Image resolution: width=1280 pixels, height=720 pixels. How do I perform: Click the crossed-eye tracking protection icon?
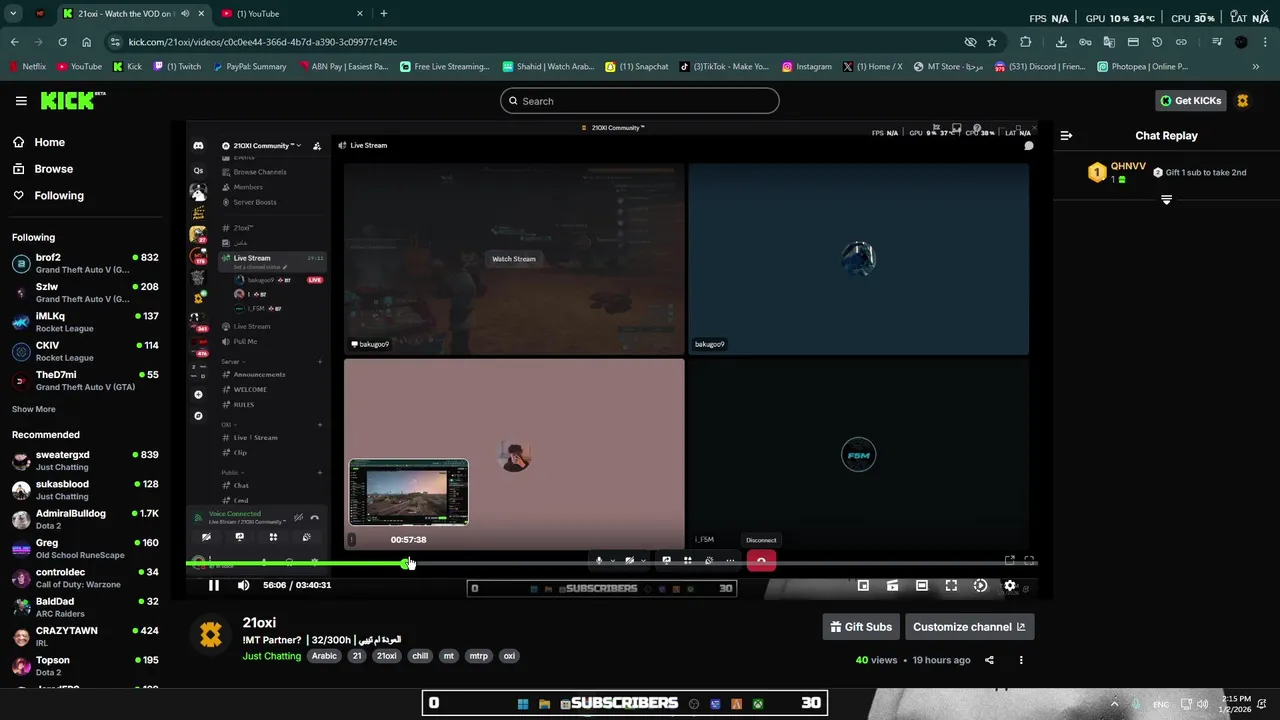click(x=970, y=42)
